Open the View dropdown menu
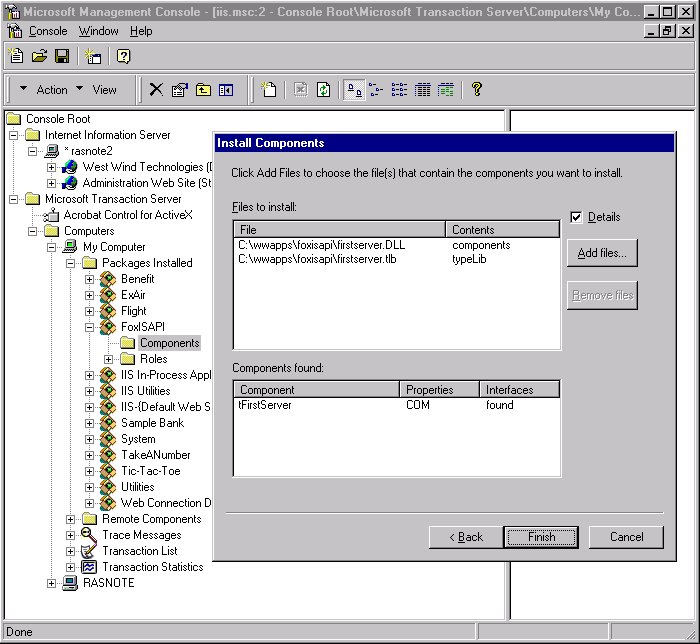 96,90
